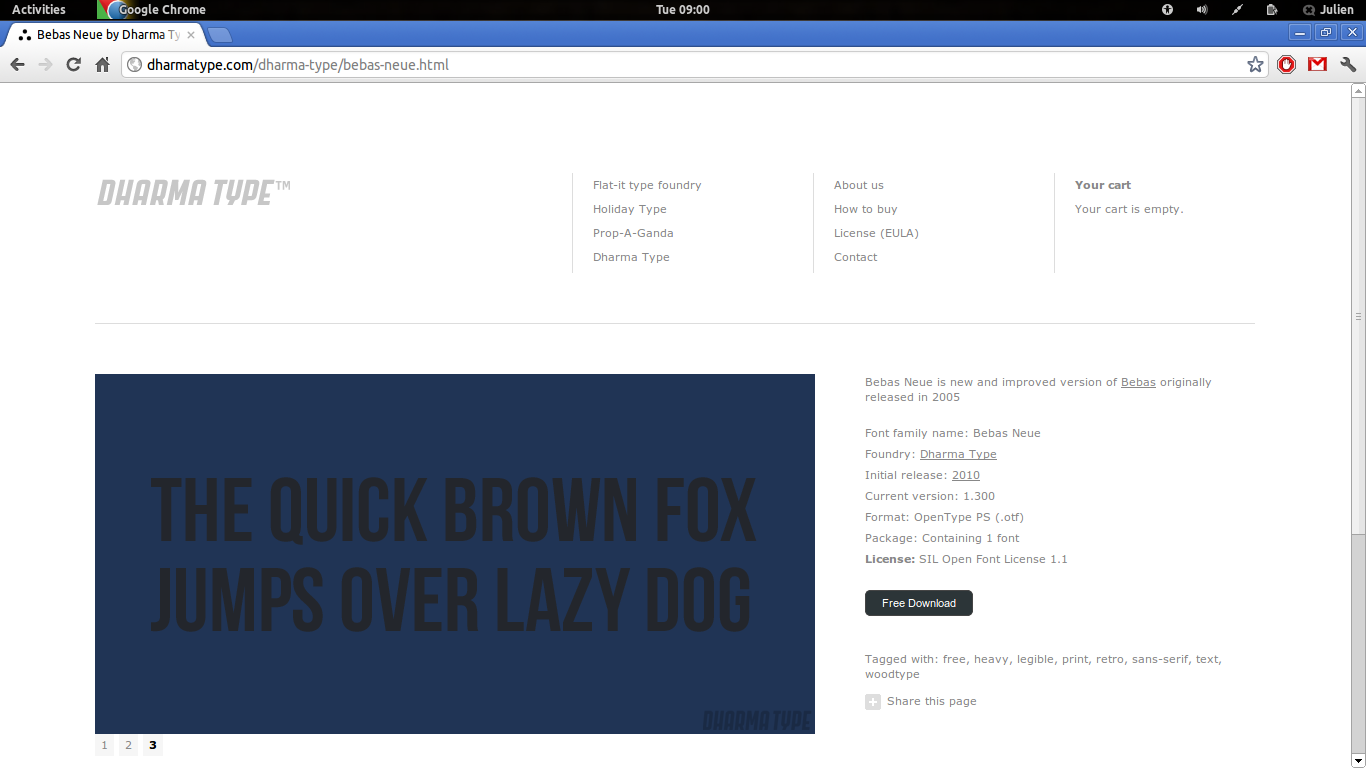1366x768 pixels.
Task: Follow the Foundry Dharma Type link
Action: click(x=958, y=454)
